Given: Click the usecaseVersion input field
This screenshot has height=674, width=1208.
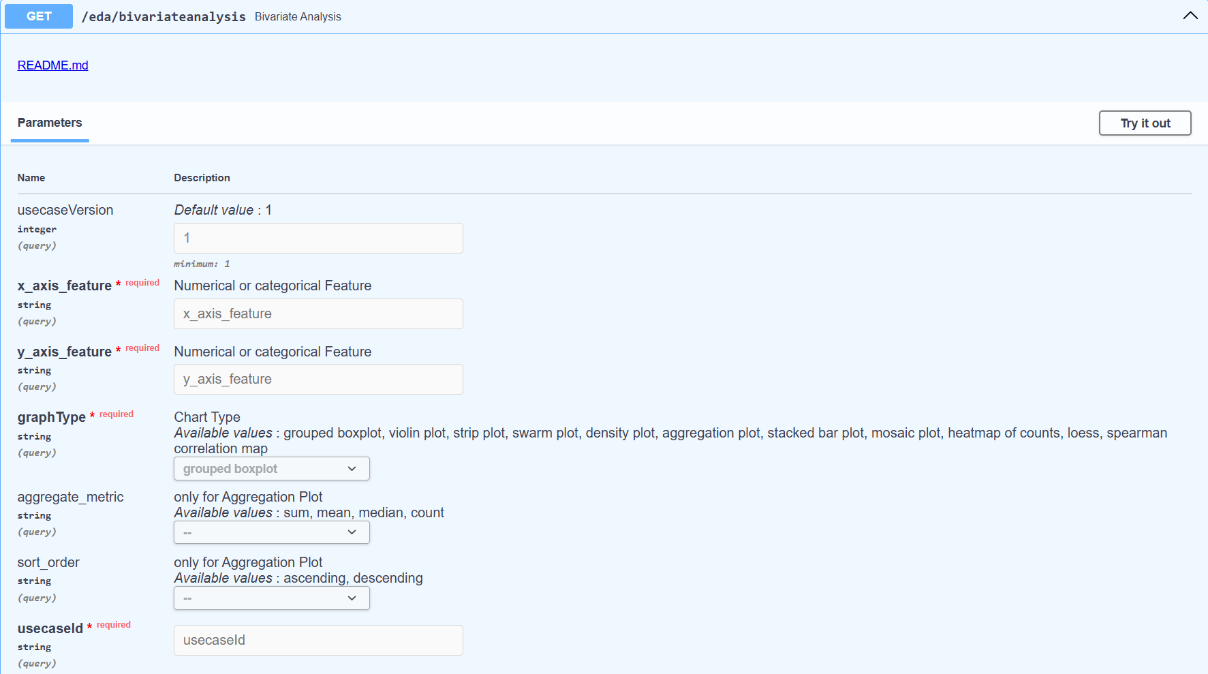Looking at the screenshot, I should pyautogui.click(x=318, y=238).
